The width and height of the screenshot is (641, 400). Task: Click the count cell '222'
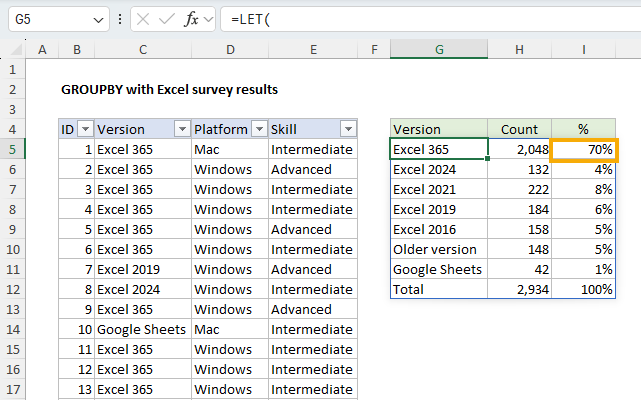(x=519, y=189)
